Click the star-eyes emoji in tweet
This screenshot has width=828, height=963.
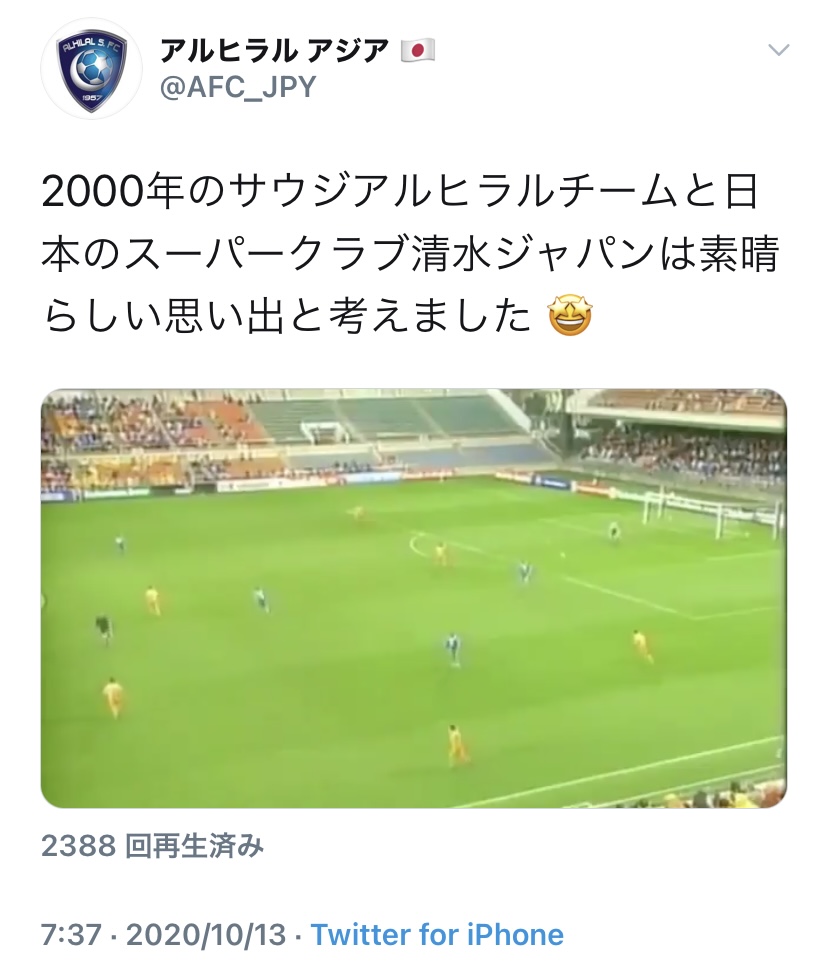point(569,316)
